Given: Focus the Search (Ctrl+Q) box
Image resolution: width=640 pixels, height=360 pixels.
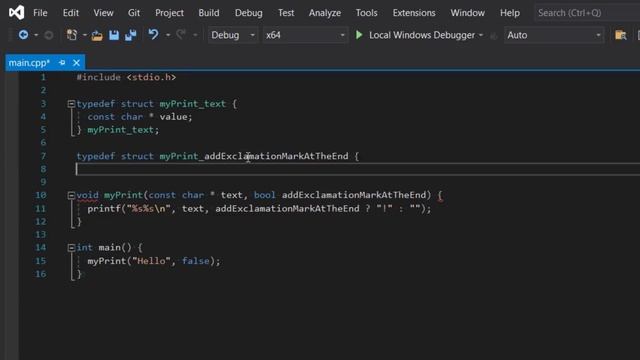Looking at the screenshot, I should tap(587, 13).
